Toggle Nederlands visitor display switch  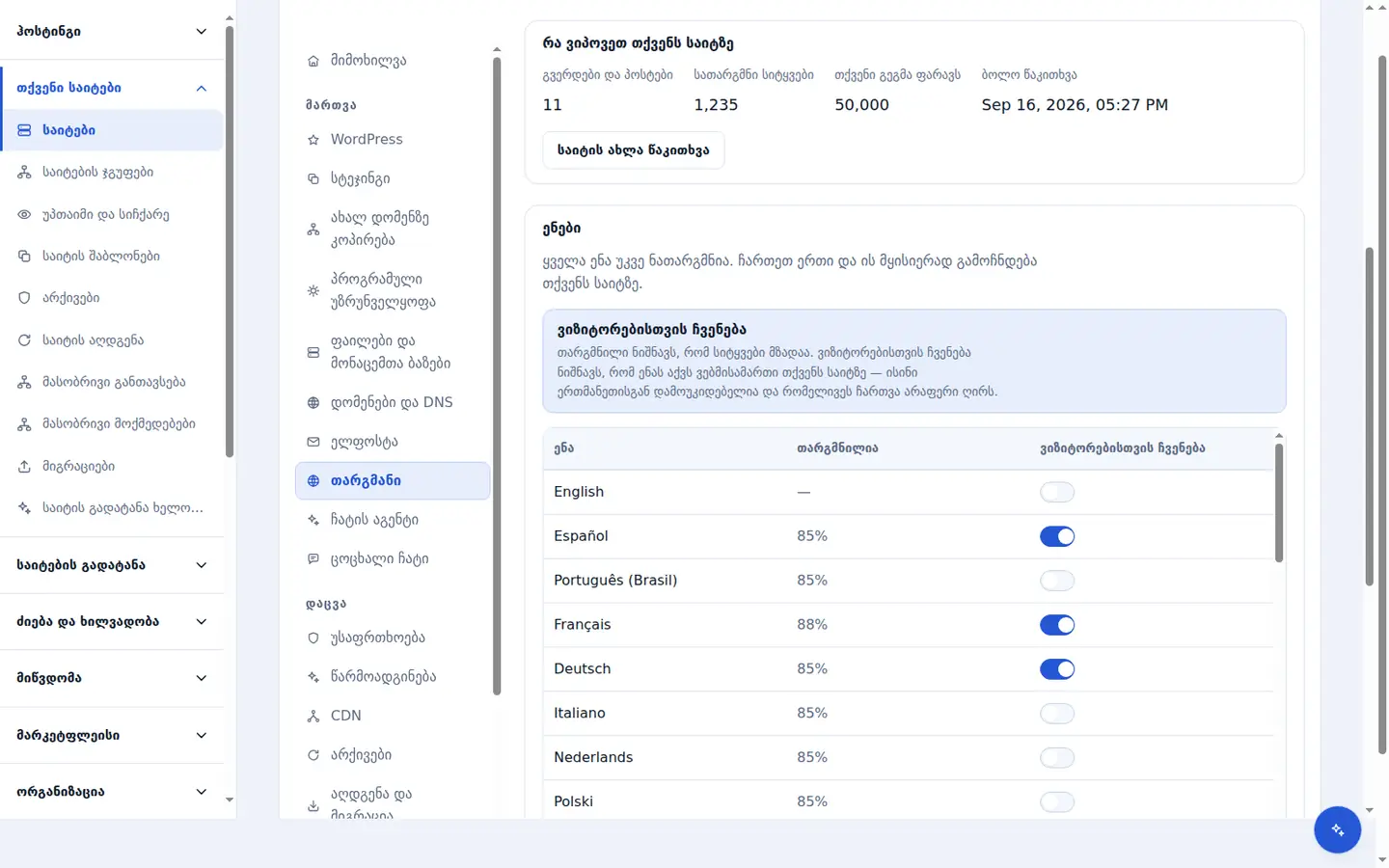pyautogui.click(x=1057, y=758)
